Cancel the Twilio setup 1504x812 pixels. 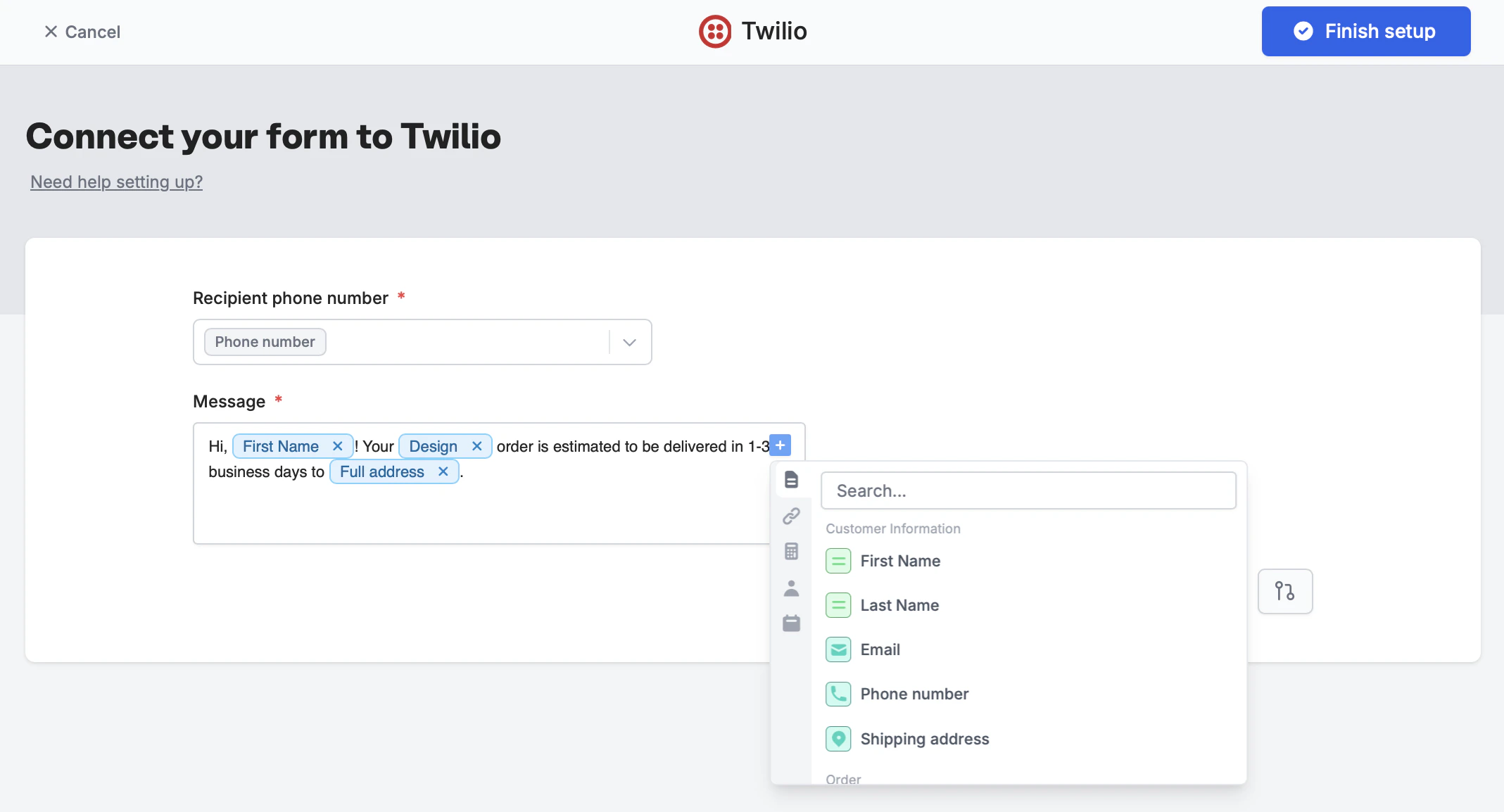82,32
